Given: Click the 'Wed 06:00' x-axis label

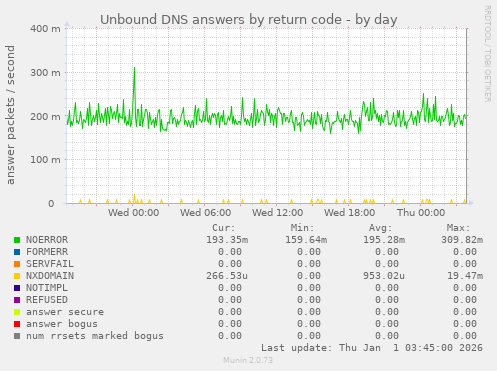Looking at the screenshot, I should tap(206, 213).
